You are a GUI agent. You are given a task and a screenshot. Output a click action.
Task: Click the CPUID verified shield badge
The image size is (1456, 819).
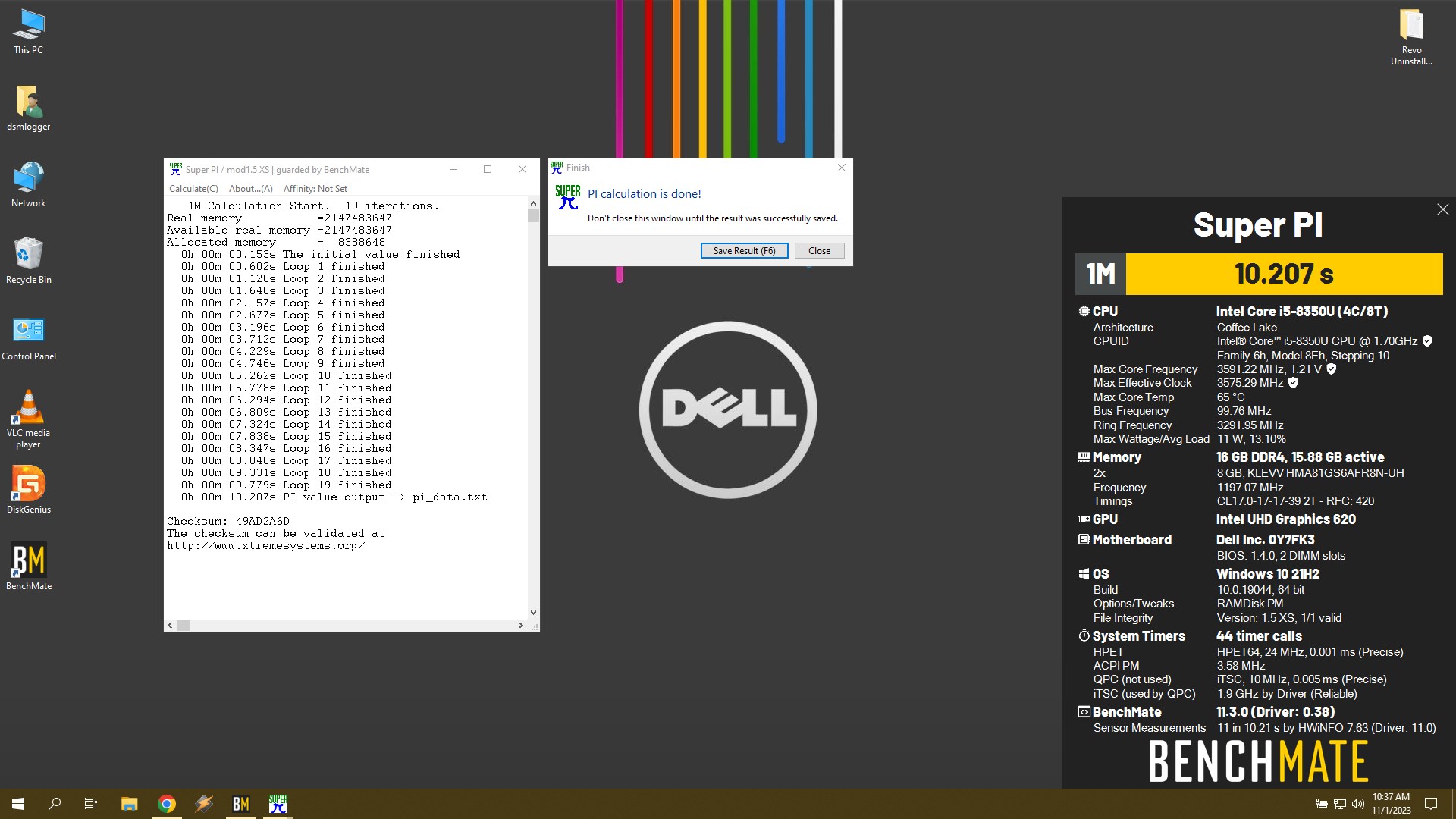click(1427, 341)
